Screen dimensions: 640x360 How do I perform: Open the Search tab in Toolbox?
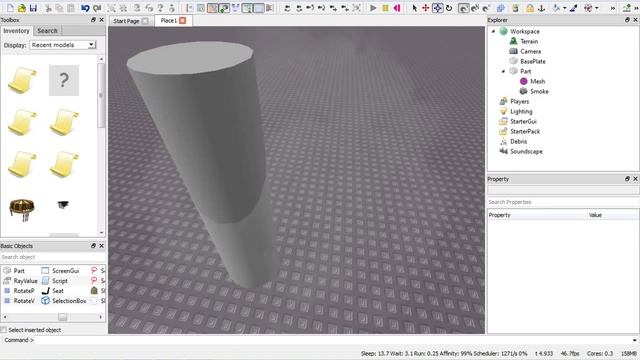pos(47,31)
